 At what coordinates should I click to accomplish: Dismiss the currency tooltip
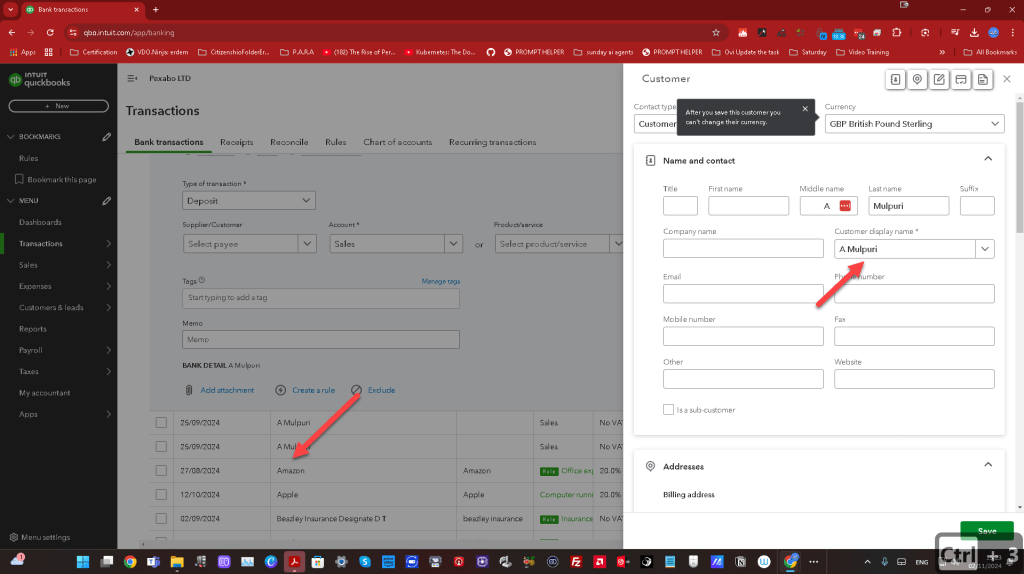[805, 109]
